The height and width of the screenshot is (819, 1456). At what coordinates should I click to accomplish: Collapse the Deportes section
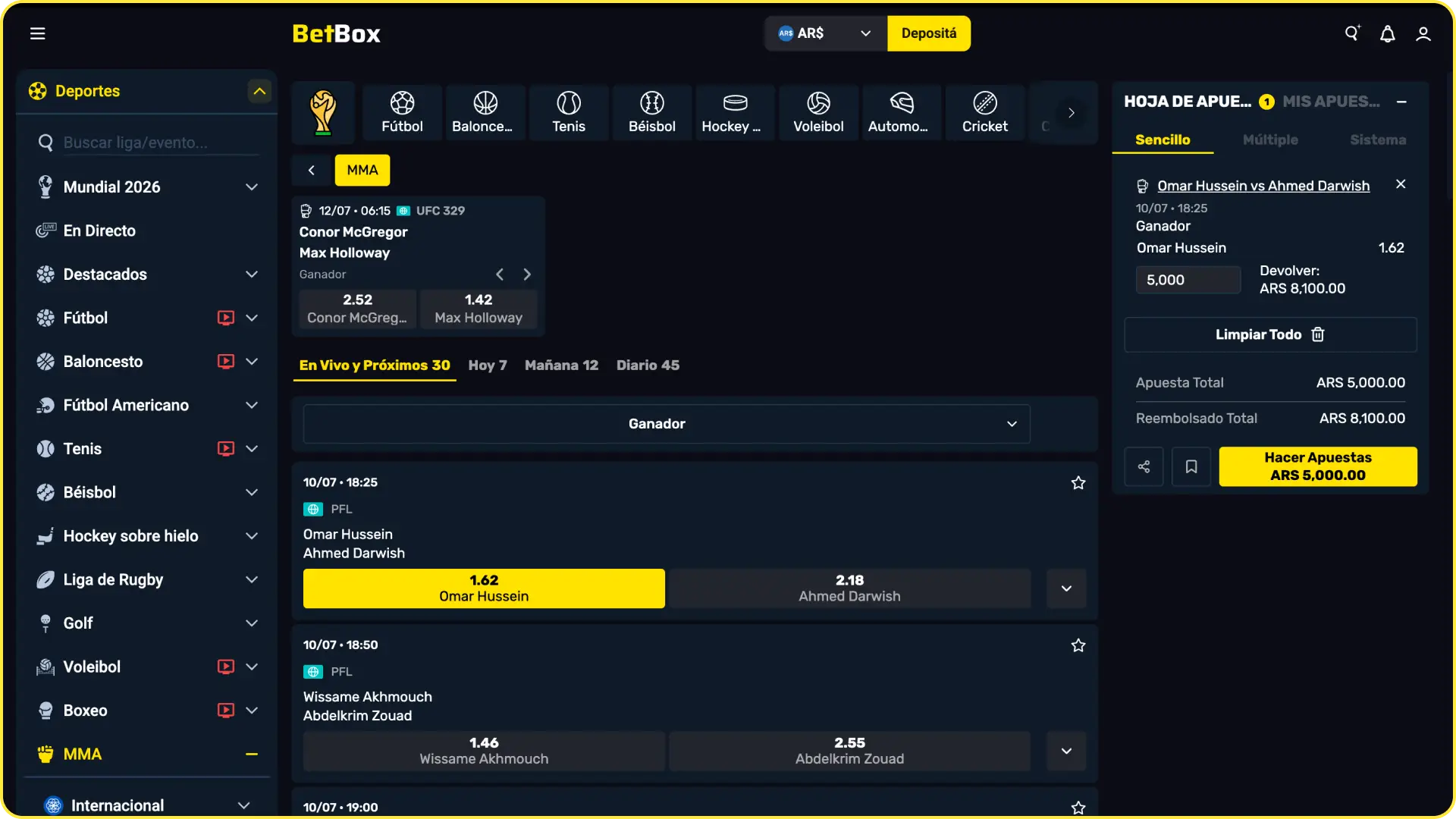click(x=259, y=91)
